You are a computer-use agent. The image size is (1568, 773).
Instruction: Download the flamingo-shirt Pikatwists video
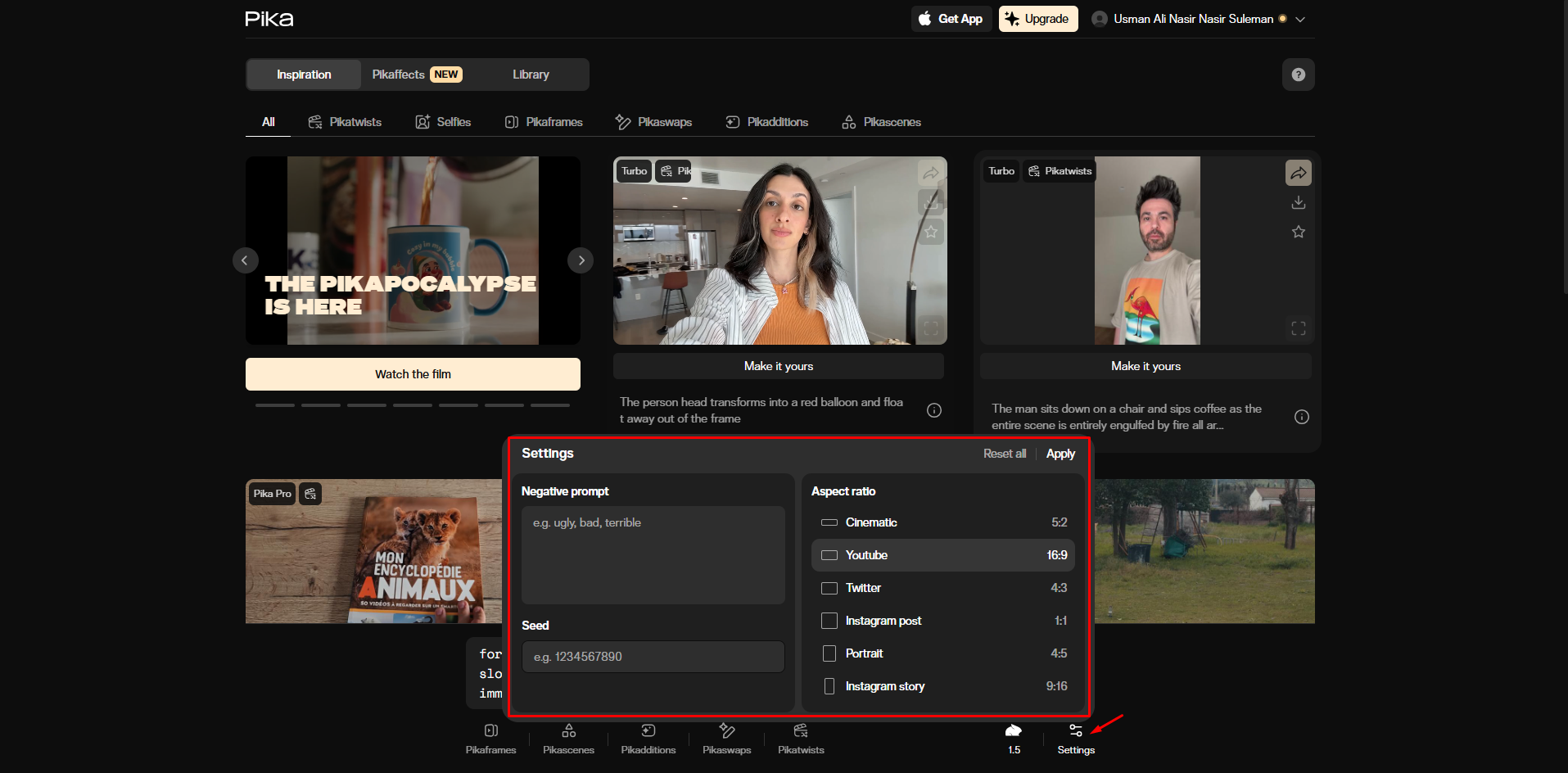click(x=1298, y=202)
